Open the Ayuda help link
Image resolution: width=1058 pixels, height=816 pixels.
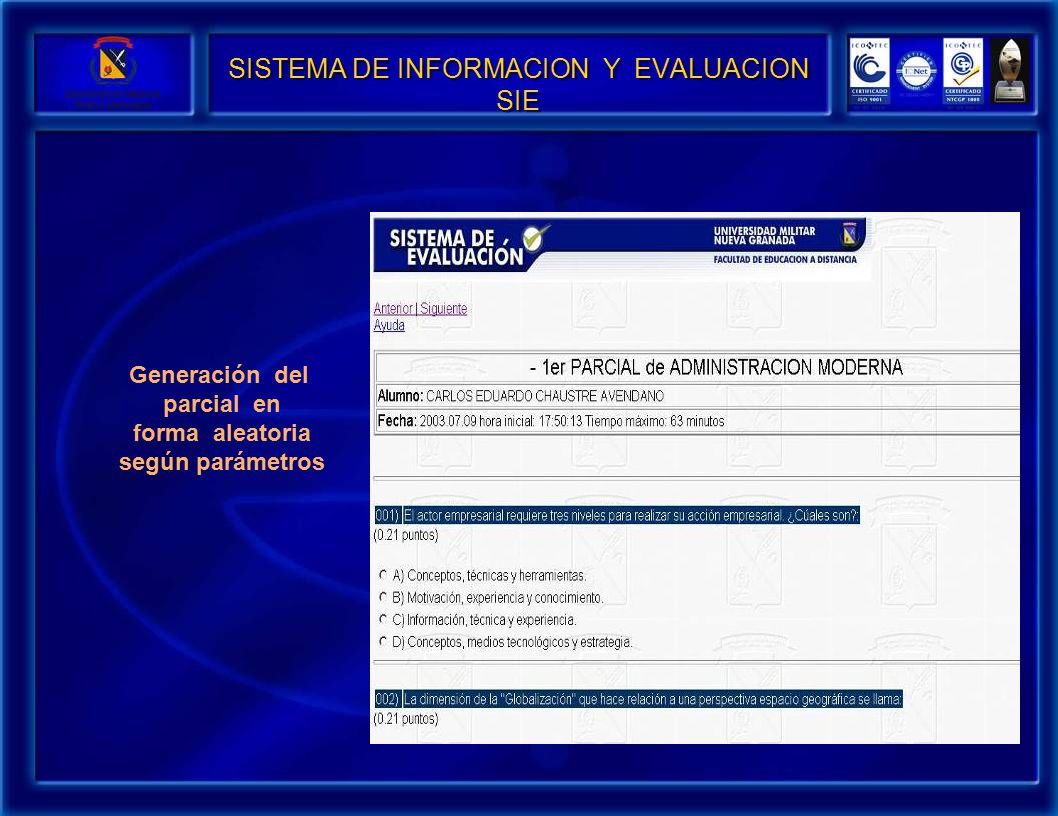[x=389, y=325]
